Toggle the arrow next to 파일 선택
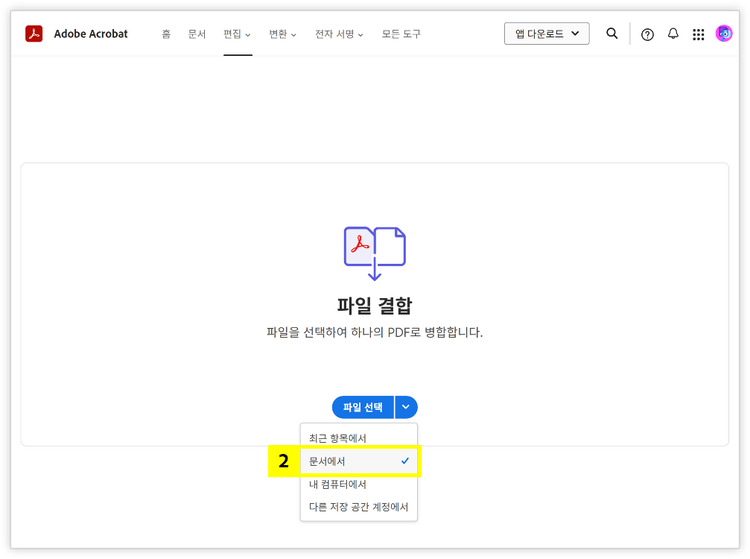Viewport: 750px width, 559px height. tap(406, 407)
